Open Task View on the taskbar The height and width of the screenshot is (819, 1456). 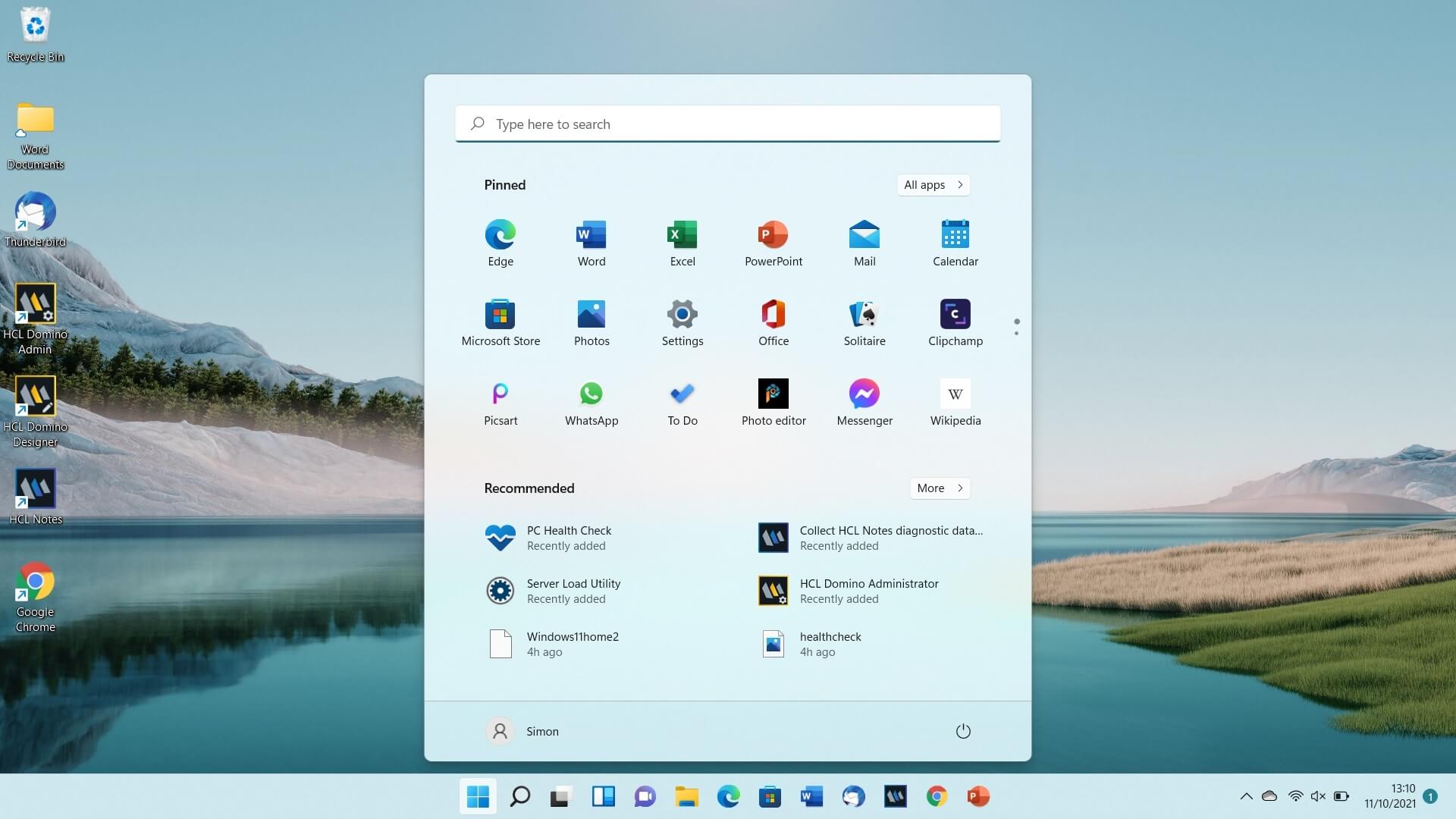[x=560, y=796]
